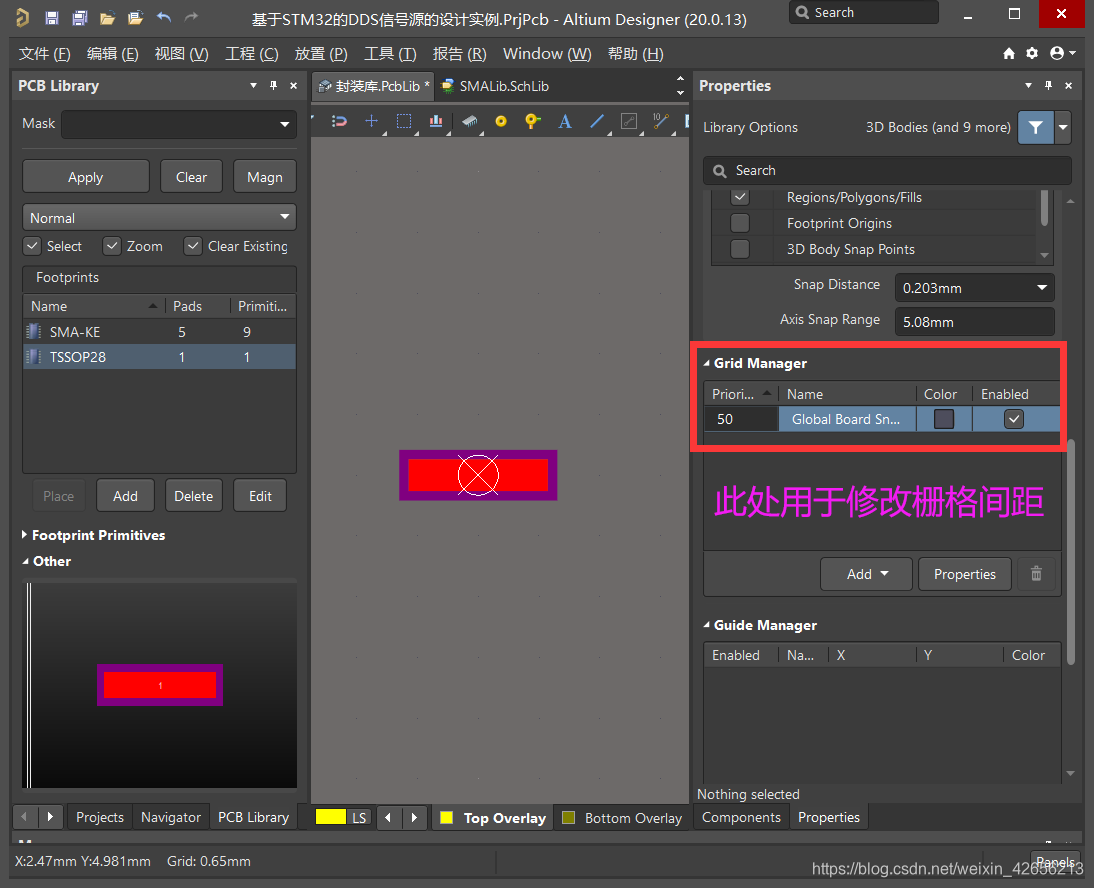Image resolution: width=1094 pixels, height=888 pixels.
Task: Select the Place Pad tool
Action: [501, 121]
